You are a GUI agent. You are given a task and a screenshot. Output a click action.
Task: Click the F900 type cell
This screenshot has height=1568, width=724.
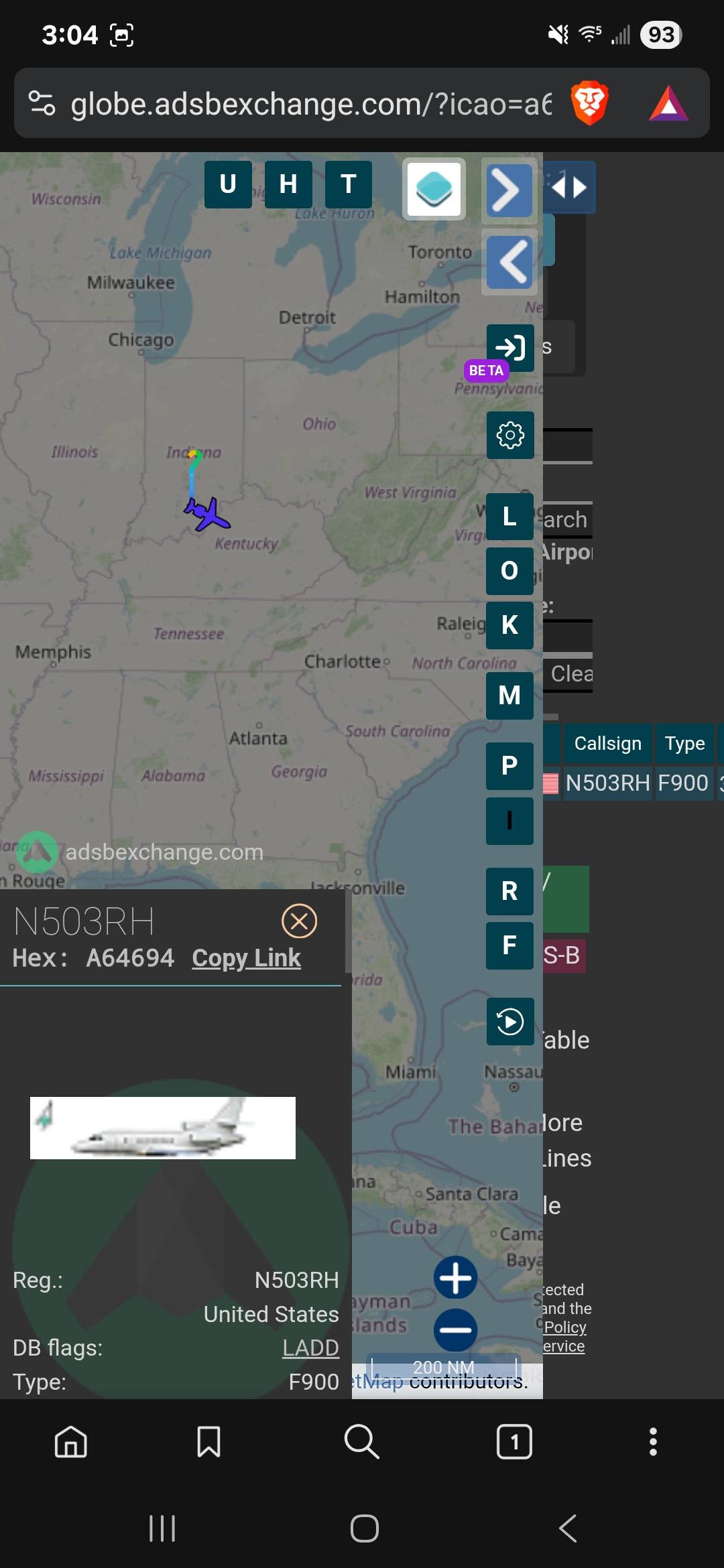click(683, 783)
